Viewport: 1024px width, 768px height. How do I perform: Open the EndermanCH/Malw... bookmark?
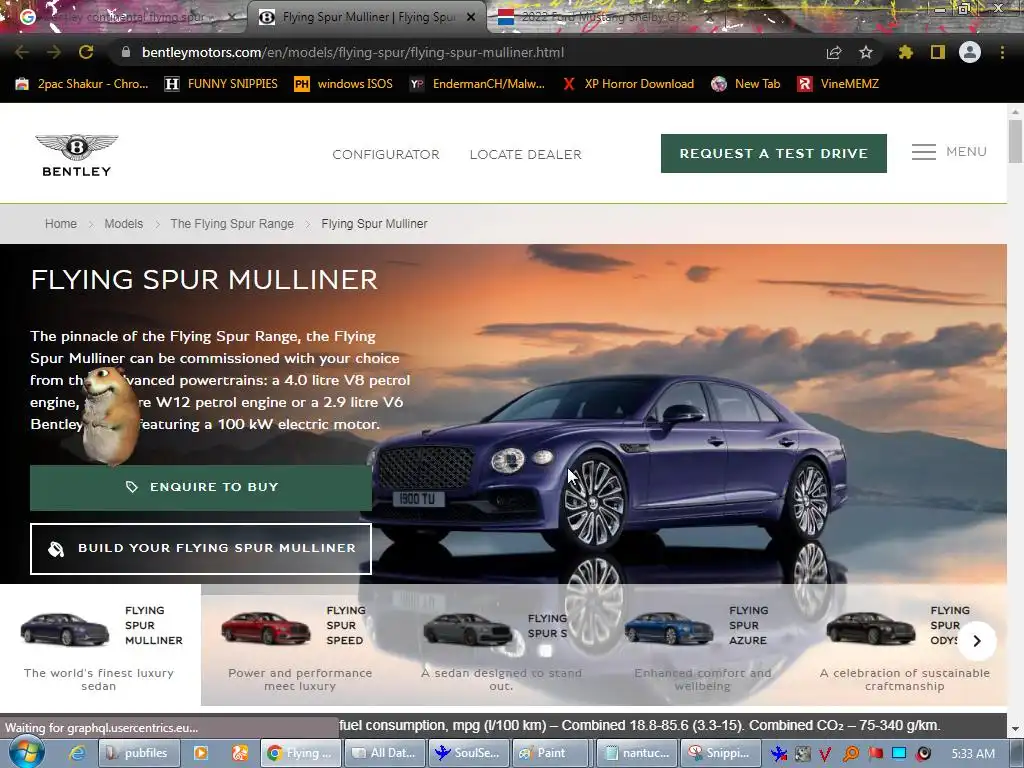(x=477, y=84)
